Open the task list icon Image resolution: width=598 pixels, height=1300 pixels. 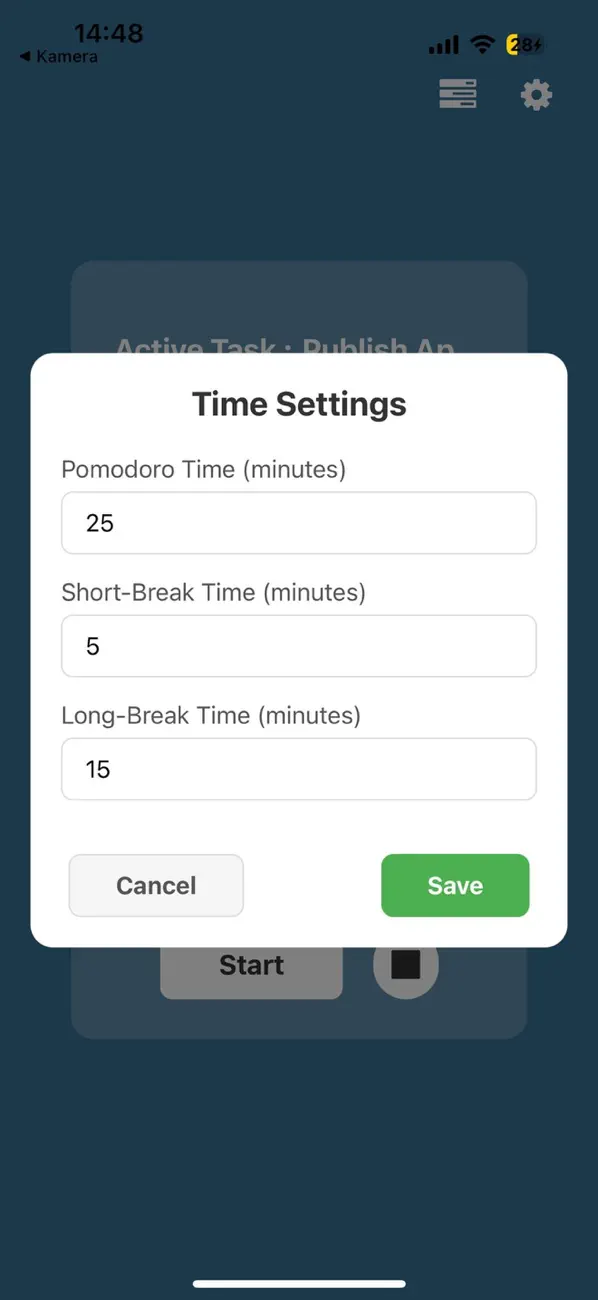(x=457, y=94)
